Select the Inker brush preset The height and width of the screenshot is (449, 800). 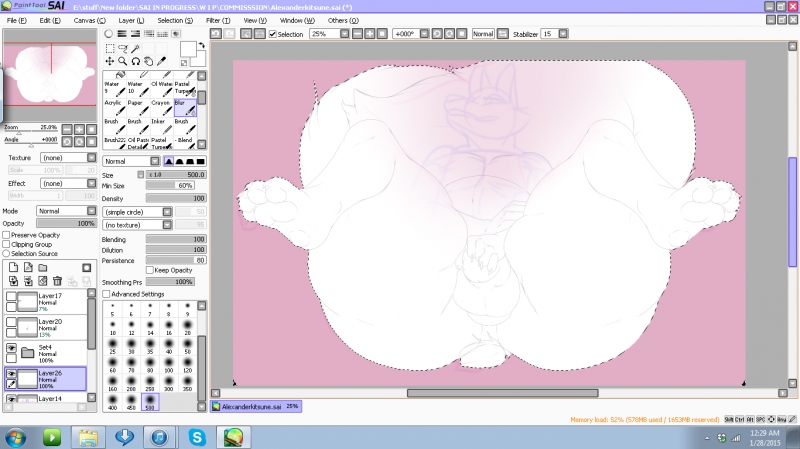click(x=160, y=126)
